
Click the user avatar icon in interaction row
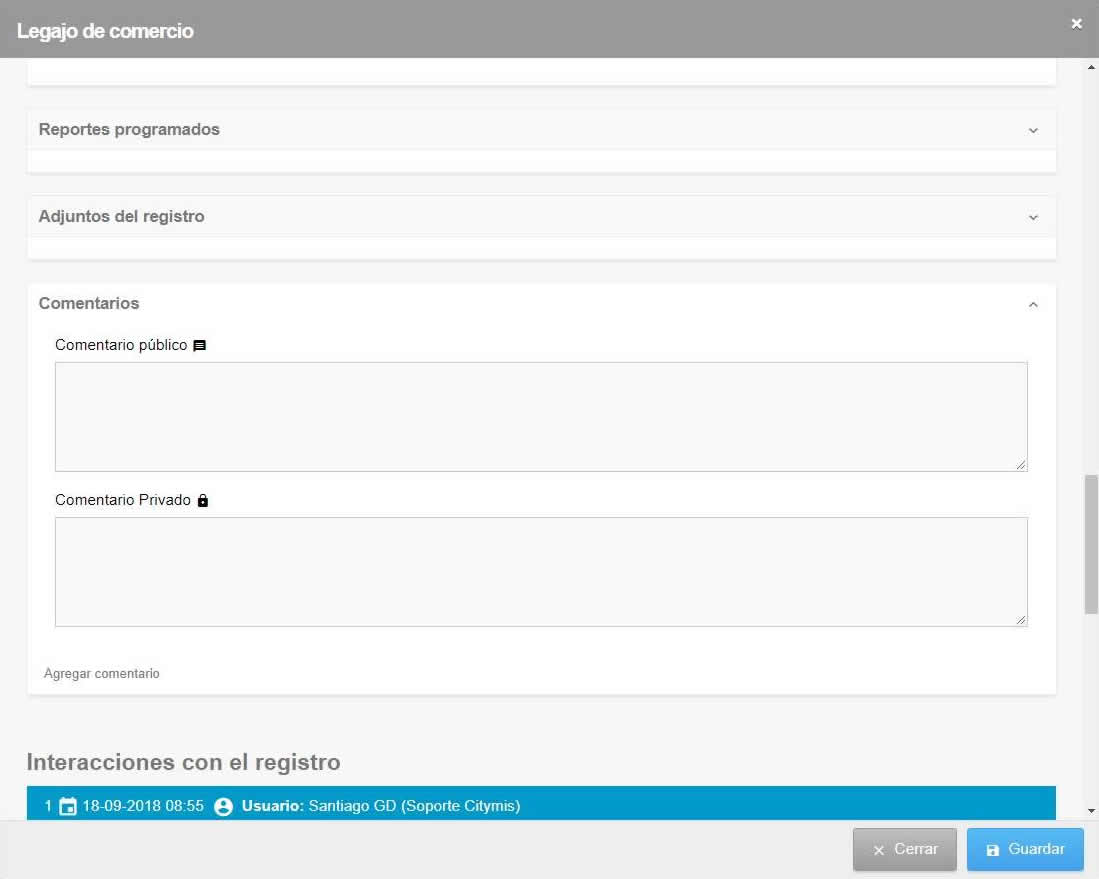pos(223,806)
